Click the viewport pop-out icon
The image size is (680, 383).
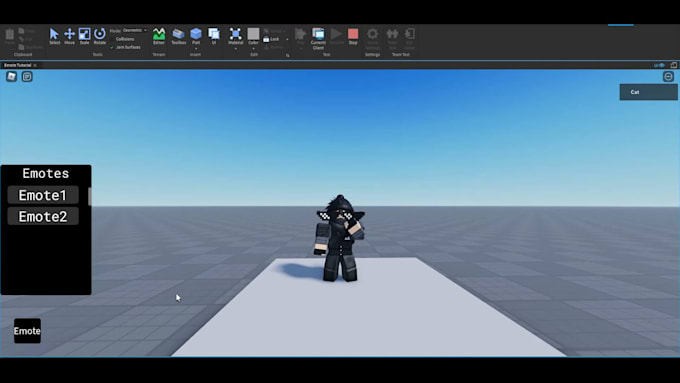pyautogui.click(x=674, y=65)
